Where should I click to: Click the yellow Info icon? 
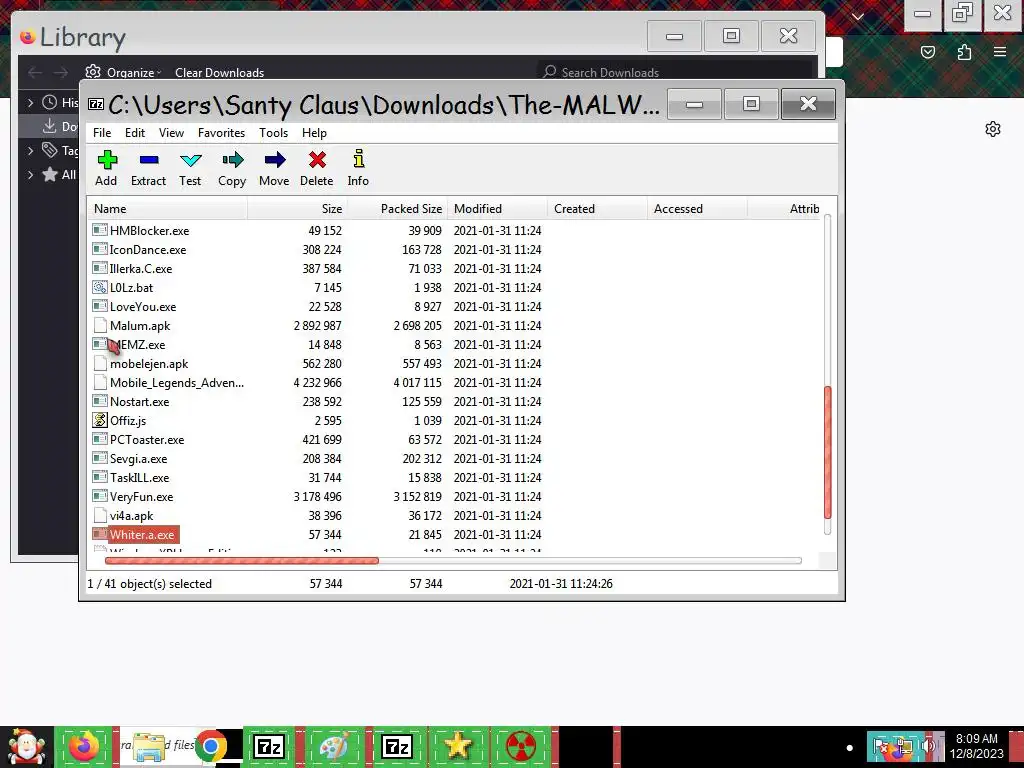tap(359, 159)
